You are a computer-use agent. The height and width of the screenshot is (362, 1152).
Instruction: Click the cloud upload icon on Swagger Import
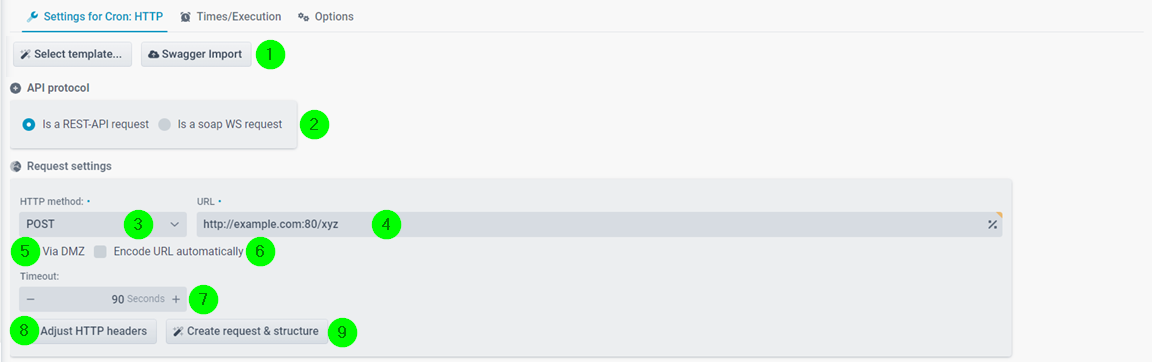coord(154,54)
